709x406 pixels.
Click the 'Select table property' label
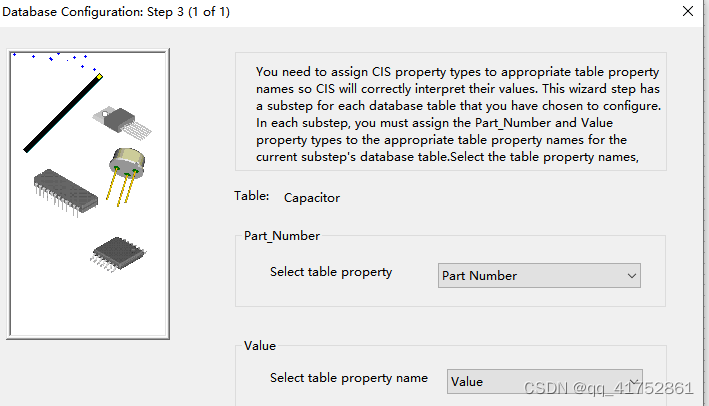coord(331,272)
